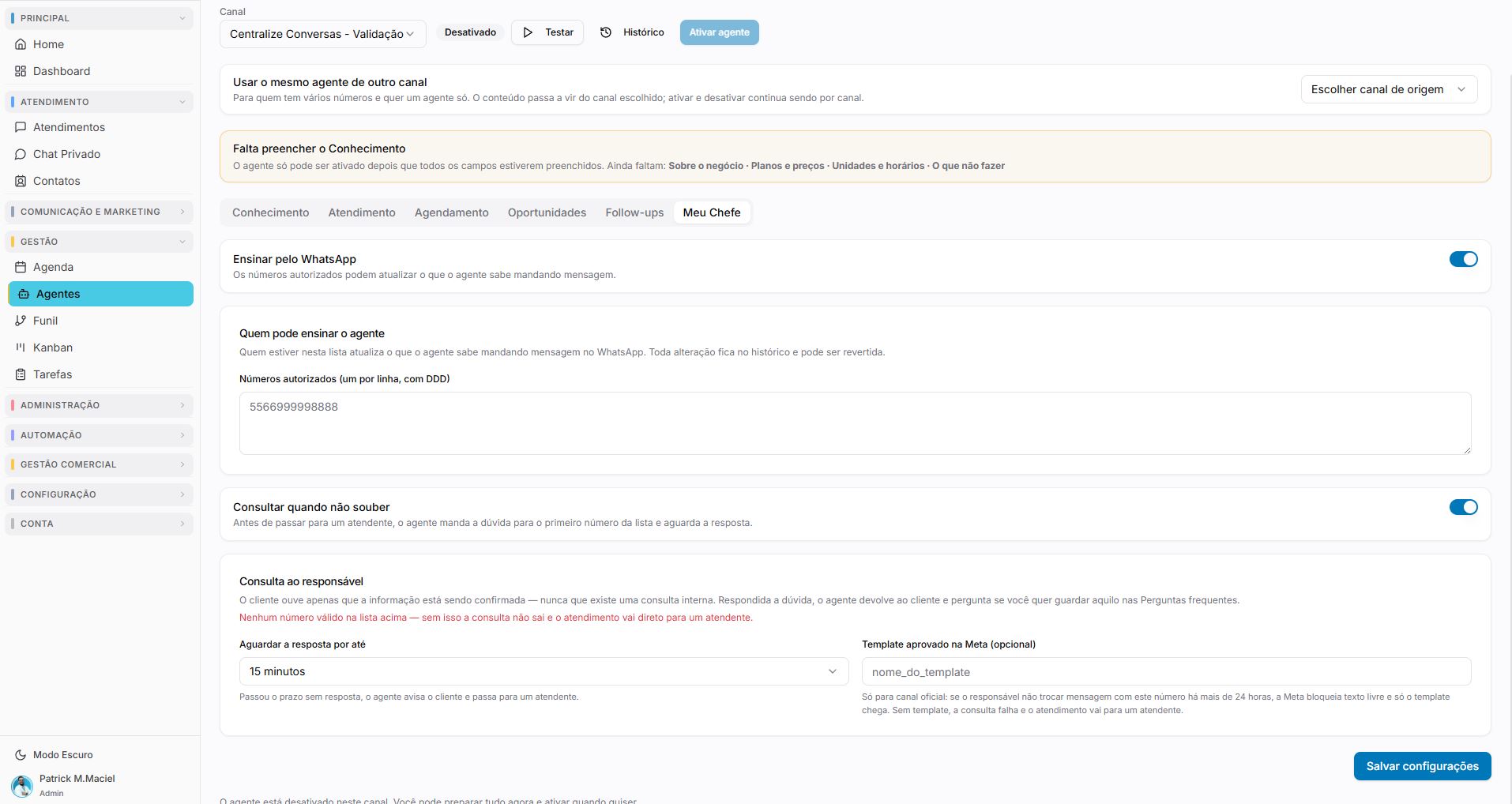Screen dimensions: 1512x804
Task: Switch to the Conhecimento tab
Action: [x=270, y=212]
